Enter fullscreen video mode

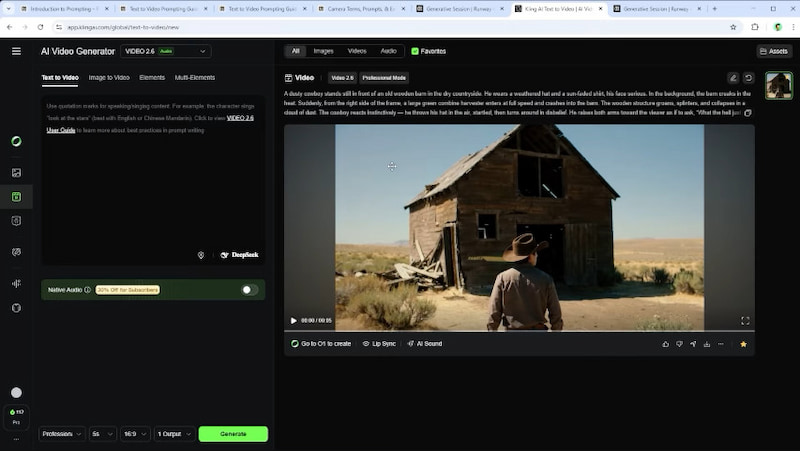745,321
